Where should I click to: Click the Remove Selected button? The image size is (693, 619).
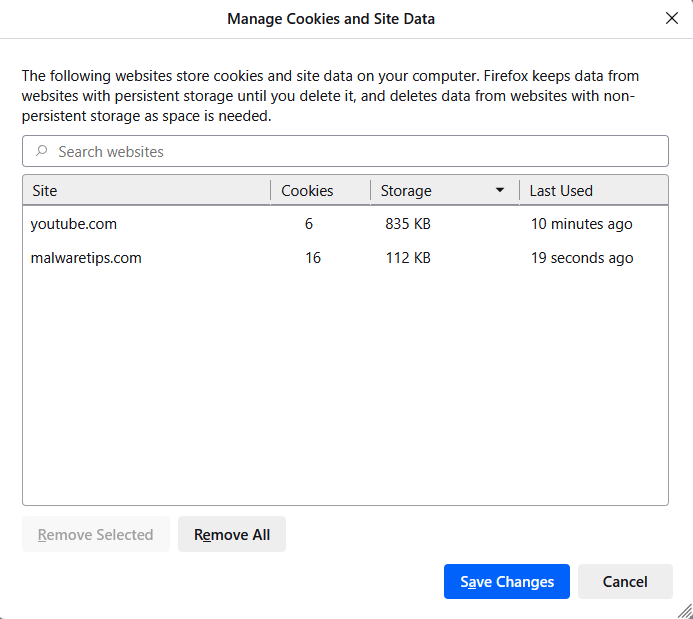96,535
